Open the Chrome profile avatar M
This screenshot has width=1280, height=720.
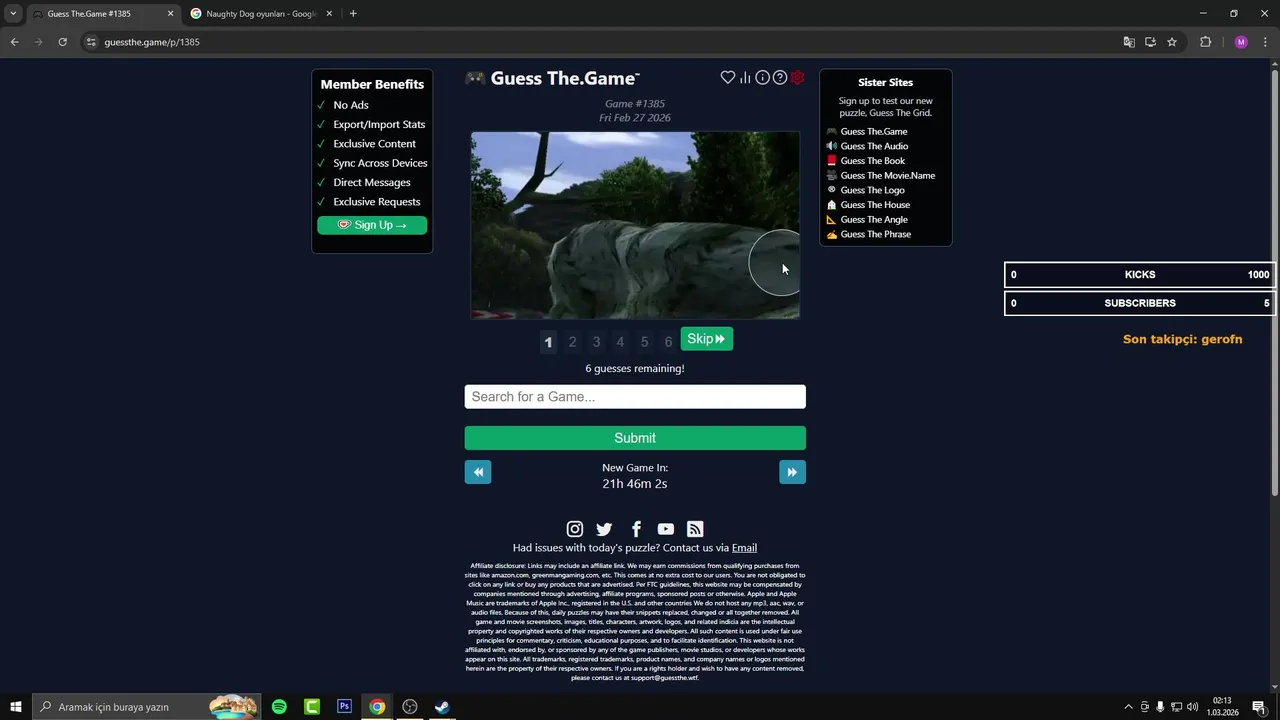tap(1241, 42)
